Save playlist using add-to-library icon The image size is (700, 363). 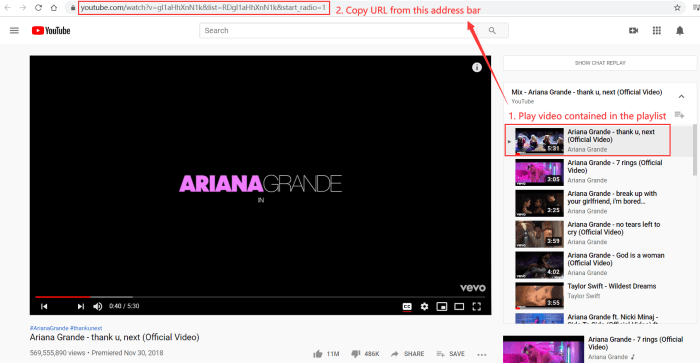(x=679, y=115)
